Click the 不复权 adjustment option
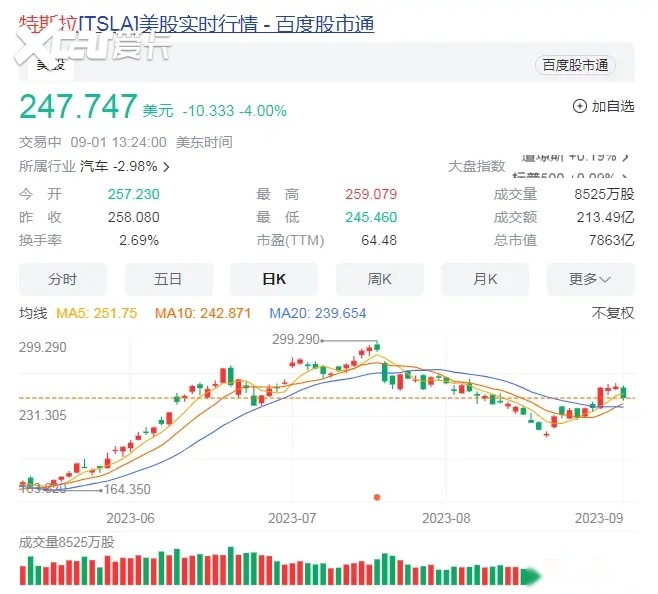658x594 pixels. pos(613,313)
